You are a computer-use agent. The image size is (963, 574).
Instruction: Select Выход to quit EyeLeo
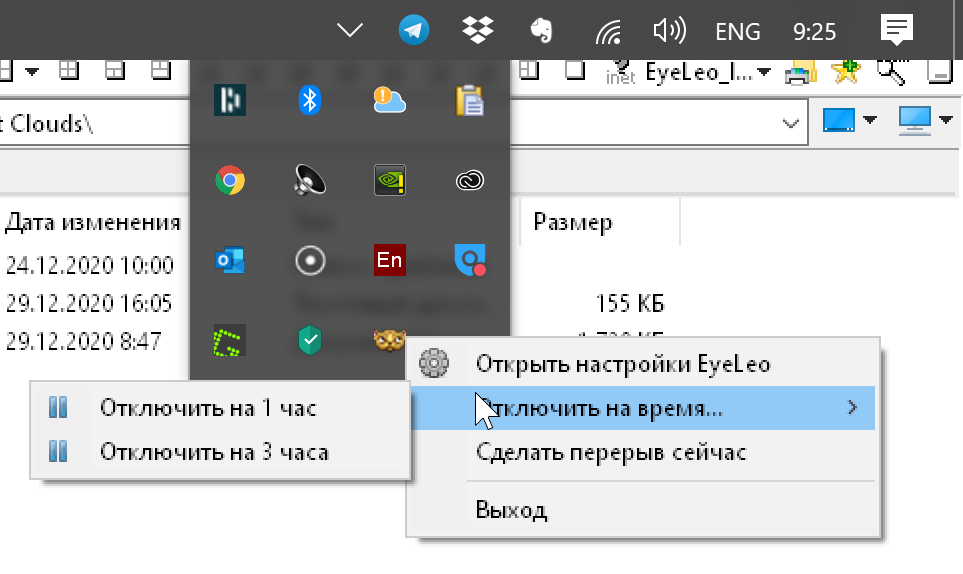[643, 510]
